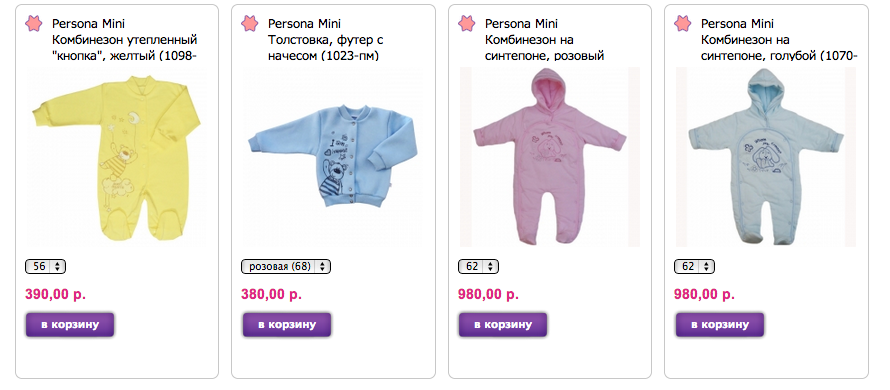Click the pink star icon on the yellow jumpsuit card

pyautogui.click(x=33, y=24)
